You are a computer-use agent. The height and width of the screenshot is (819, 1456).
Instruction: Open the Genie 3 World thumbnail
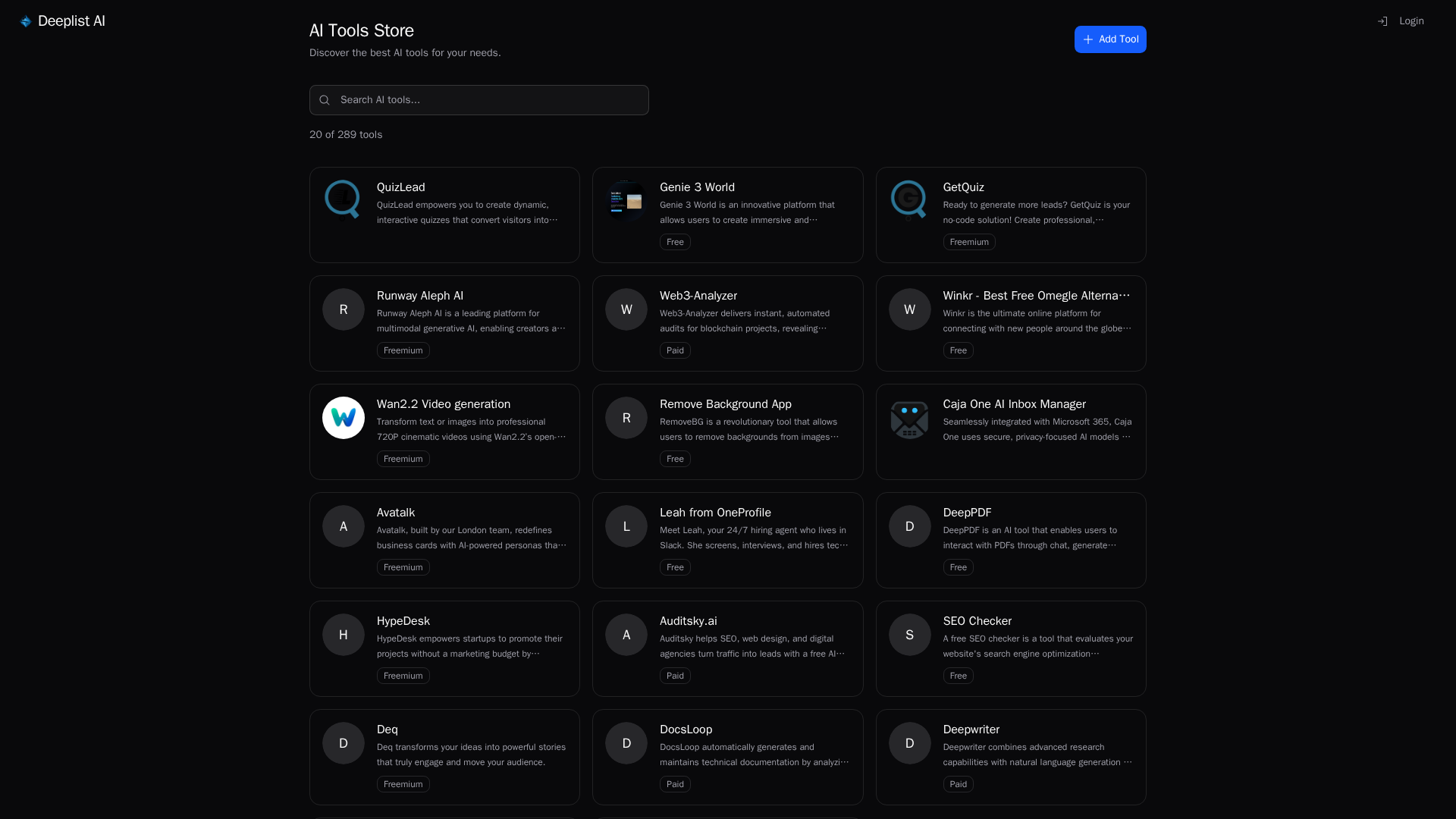pyautogui.click(x=626, y=201)
